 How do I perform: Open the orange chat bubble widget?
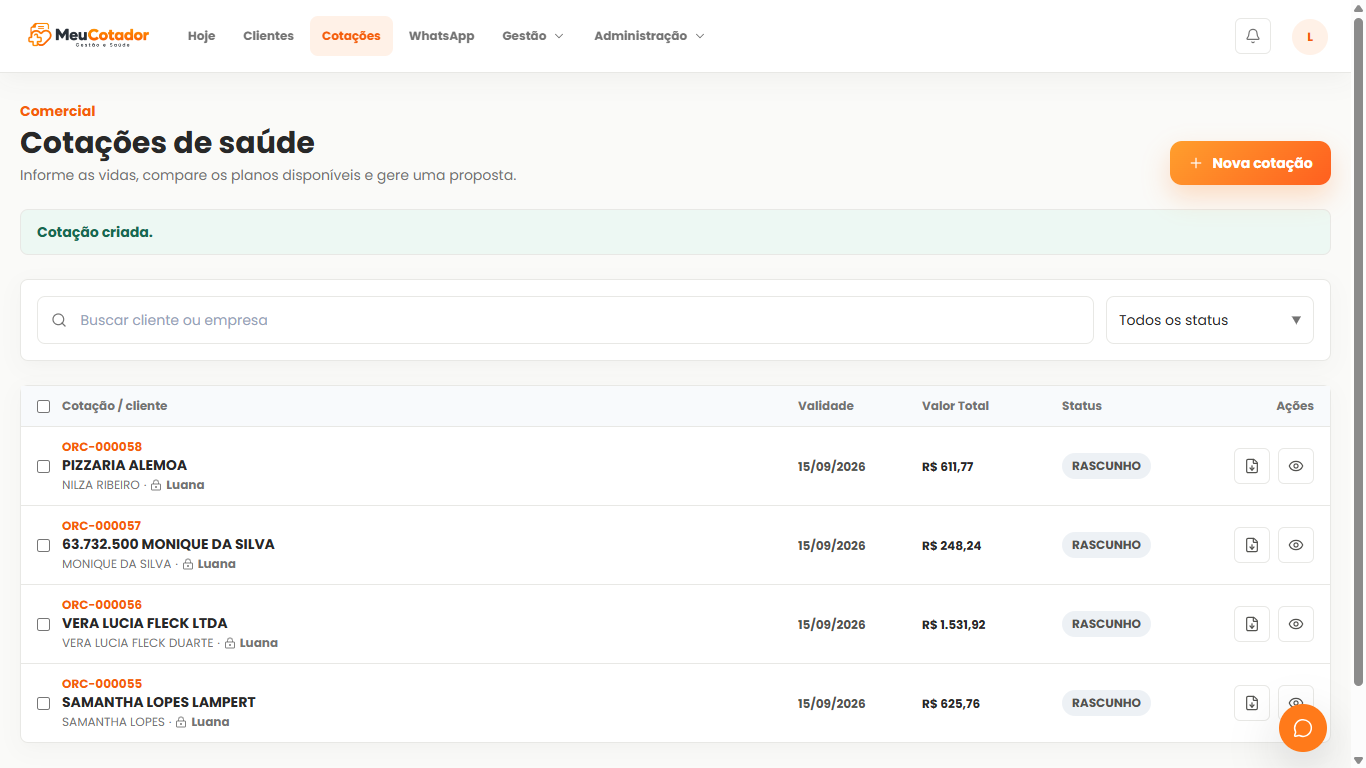click(1303, 728)
